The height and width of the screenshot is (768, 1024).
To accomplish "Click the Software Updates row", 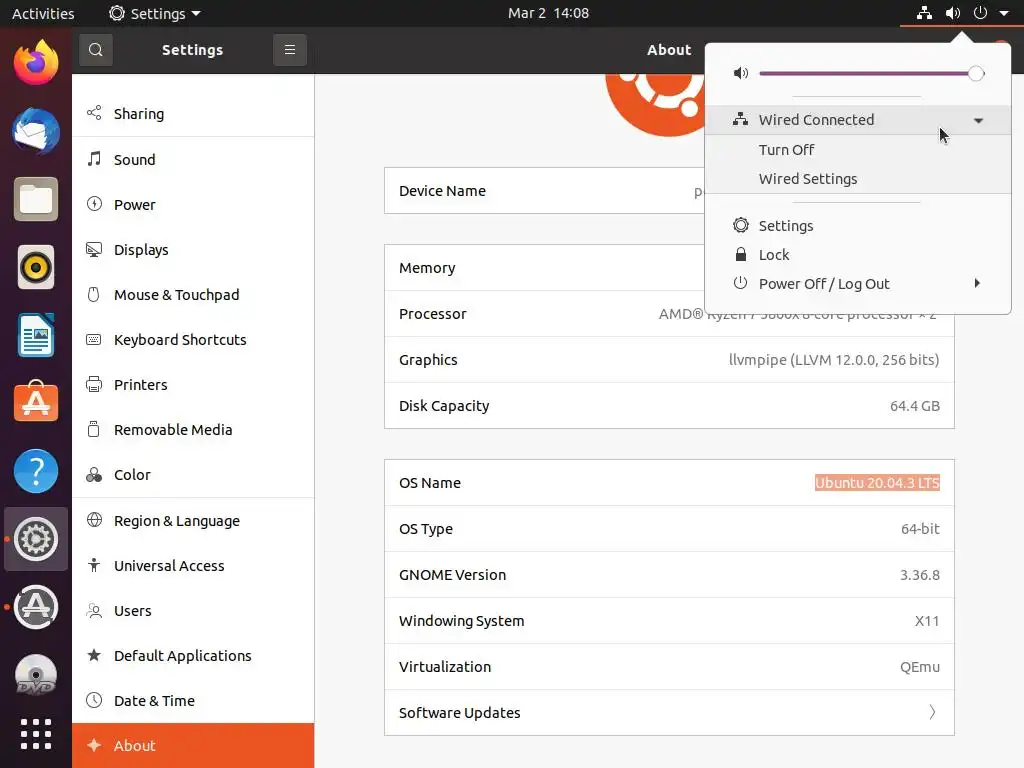I will click(669, 712).
